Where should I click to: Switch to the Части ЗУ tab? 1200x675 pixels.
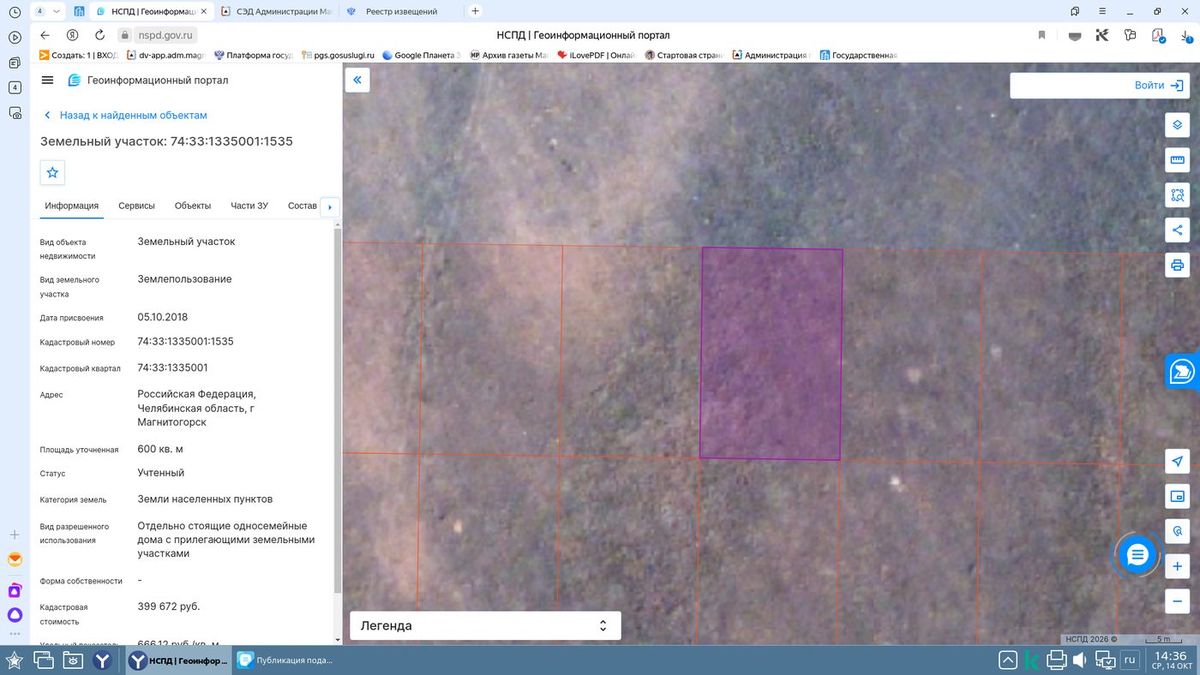[249, 206]
